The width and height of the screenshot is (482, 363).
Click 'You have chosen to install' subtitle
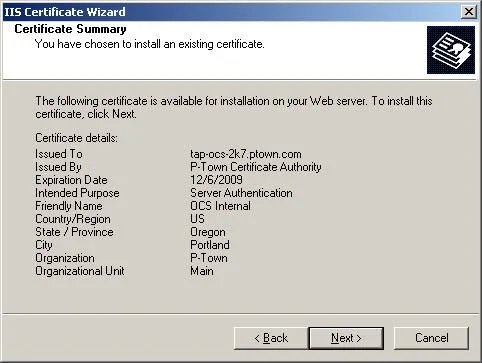tap(150, 44)
